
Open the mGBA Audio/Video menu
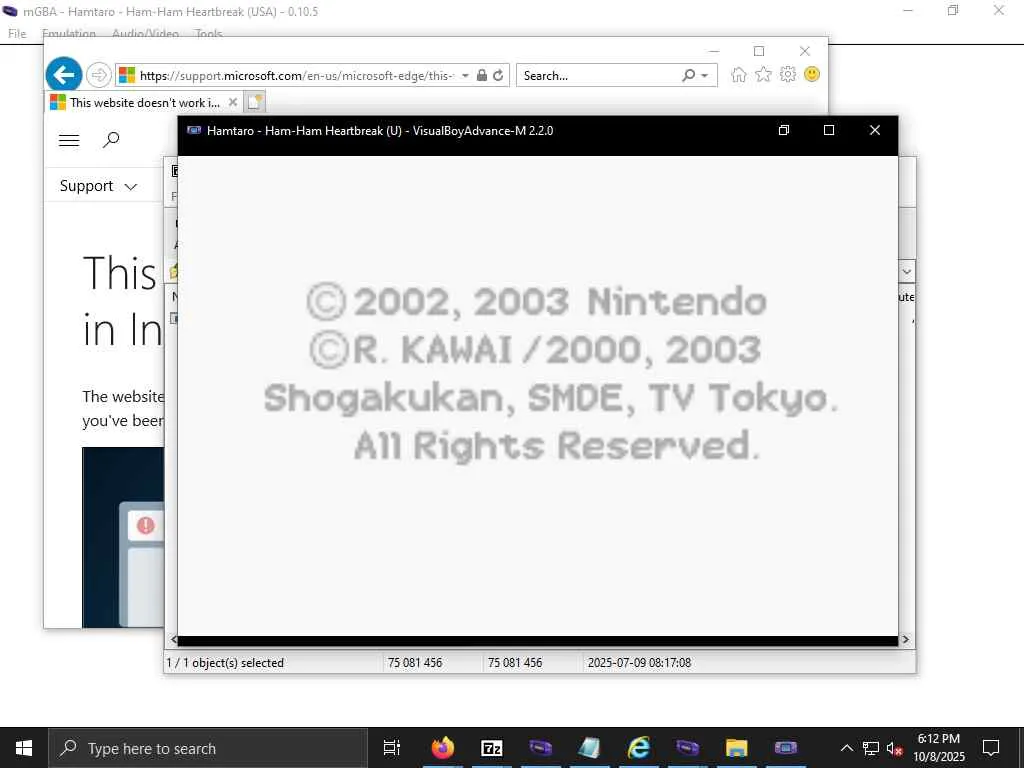click(x=145, y=33)
